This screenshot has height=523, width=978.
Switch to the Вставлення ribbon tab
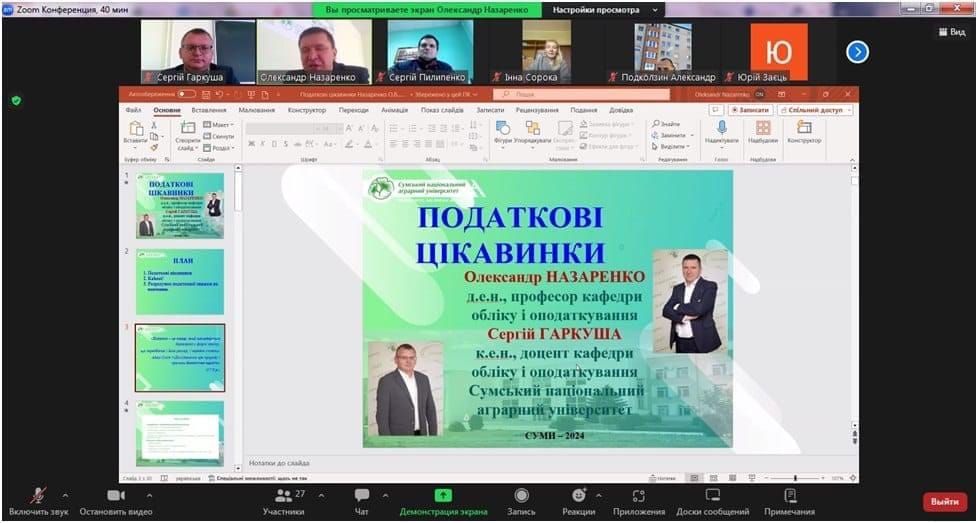(x=209, y=110)
